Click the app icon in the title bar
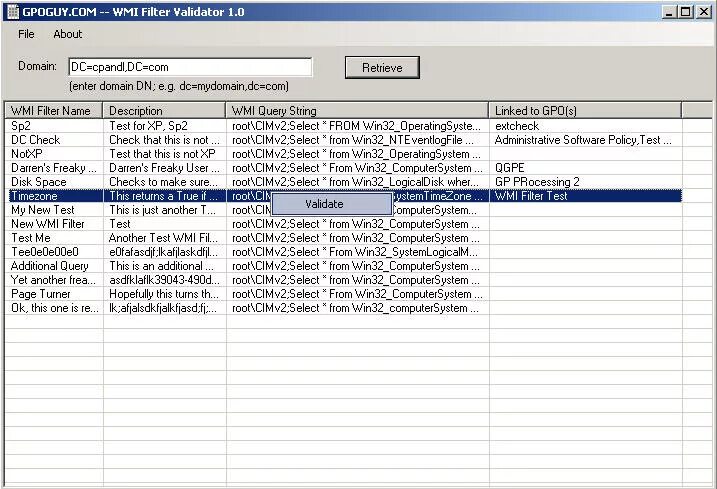The height and width of the screenshot is (489, 717). click(12, 12)
